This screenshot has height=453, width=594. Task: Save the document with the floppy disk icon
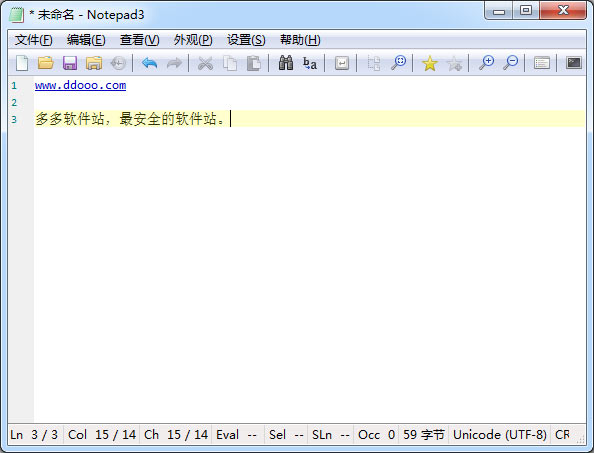coord(70,63)
